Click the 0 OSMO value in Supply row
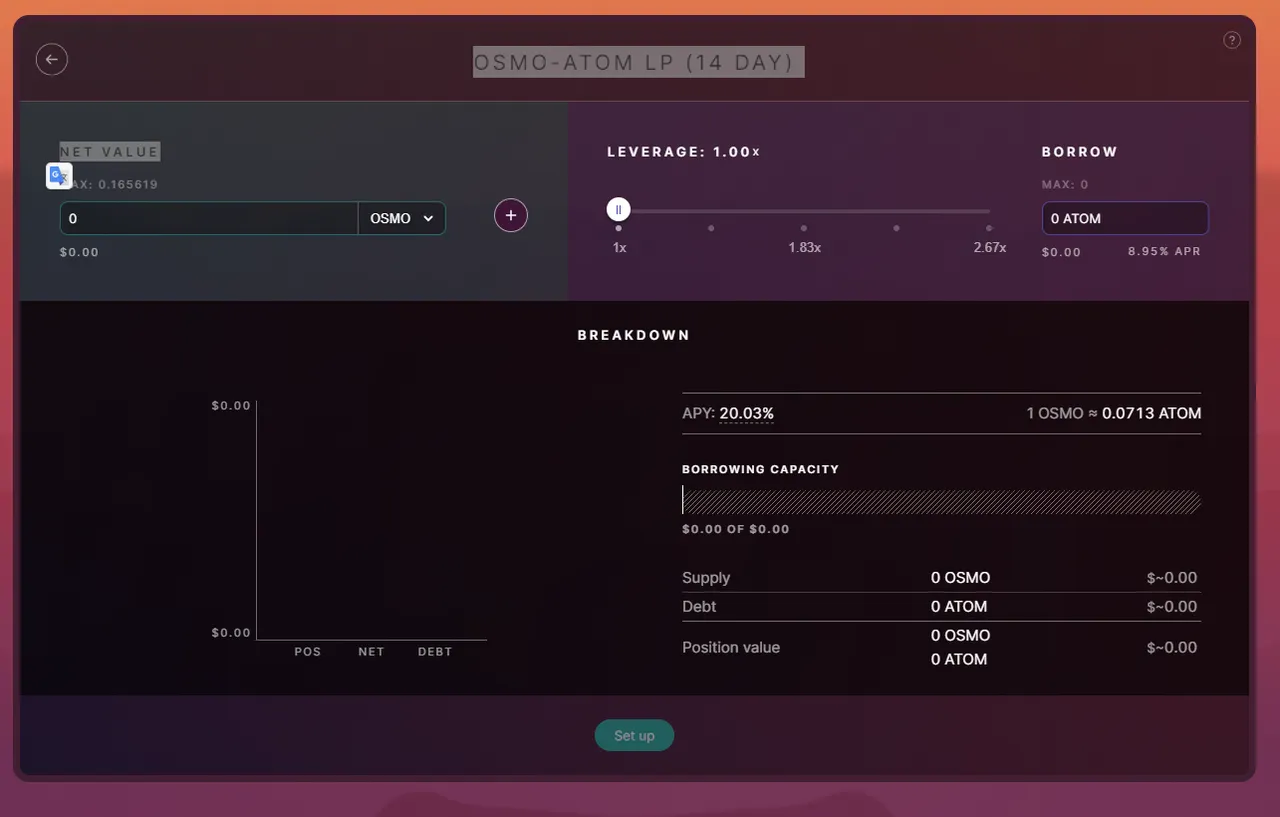The image size is (1280, 817). point(960,578)
